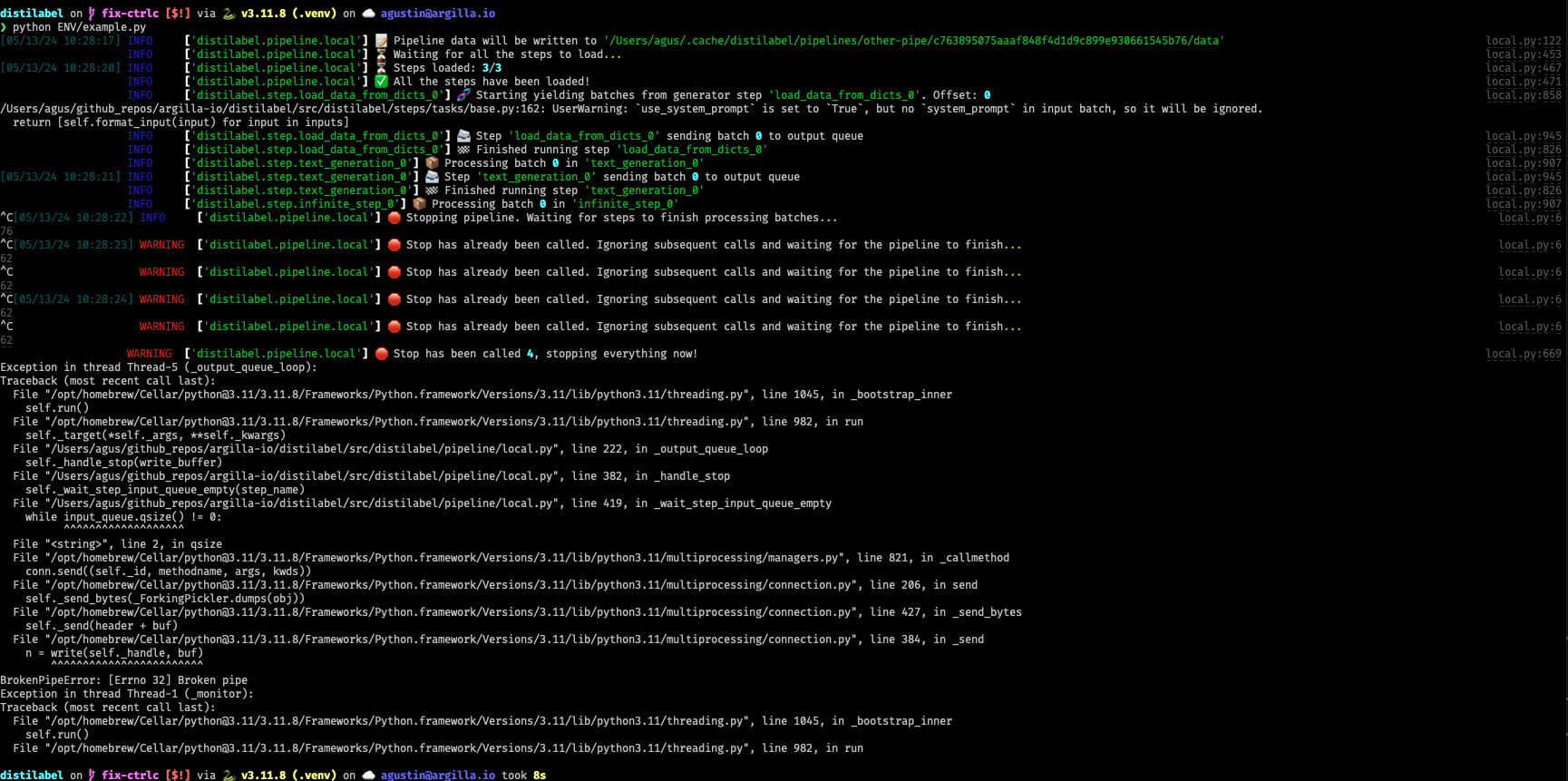The width and height of the screenshot is (1568, 781).
Task: Click the red stop icon before 'Stopping pipeline. Waiting for steps'
Action: (394, 218)
